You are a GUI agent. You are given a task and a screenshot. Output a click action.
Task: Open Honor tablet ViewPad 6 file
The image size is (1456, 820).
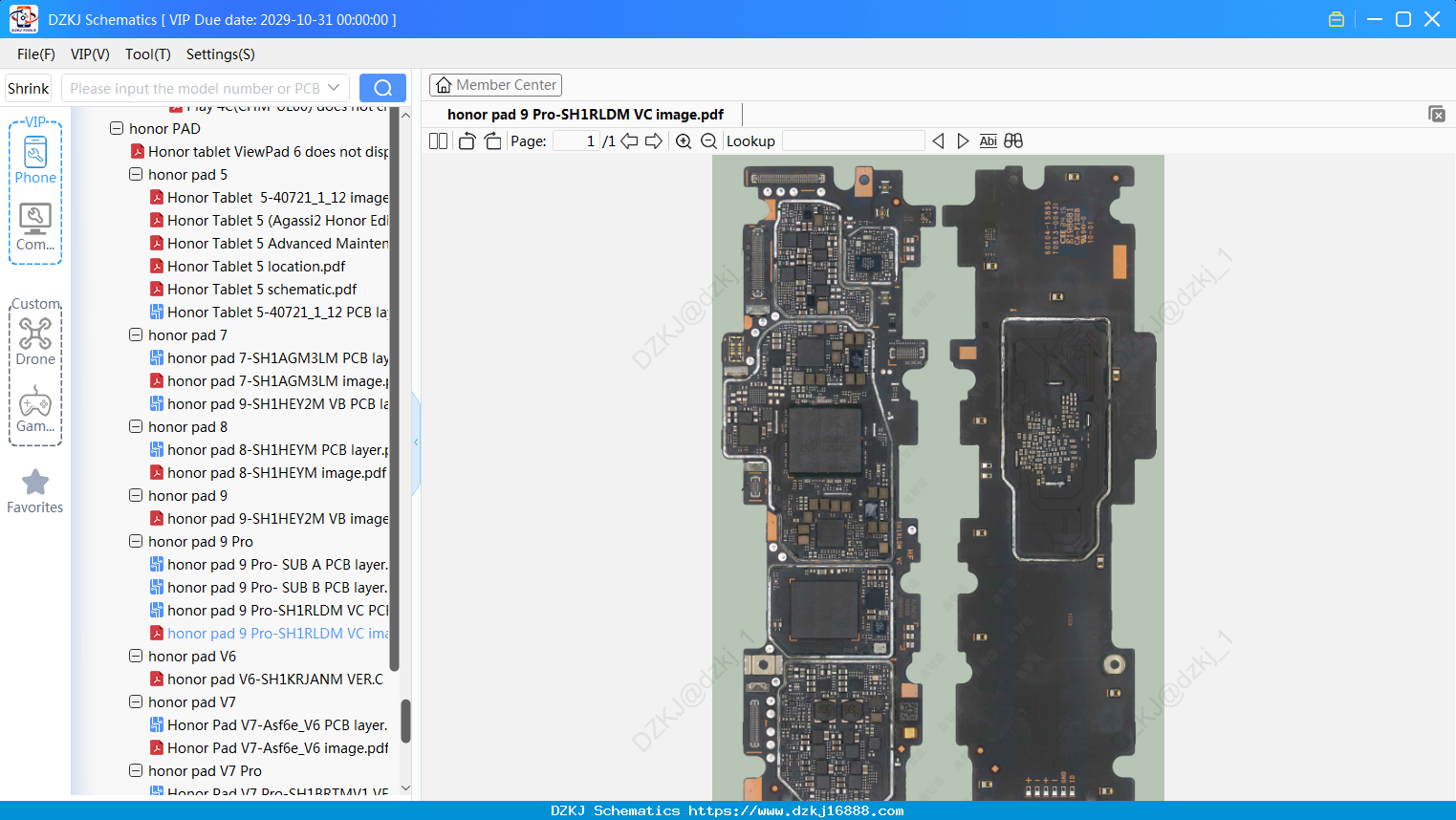(x=259, y=151)
